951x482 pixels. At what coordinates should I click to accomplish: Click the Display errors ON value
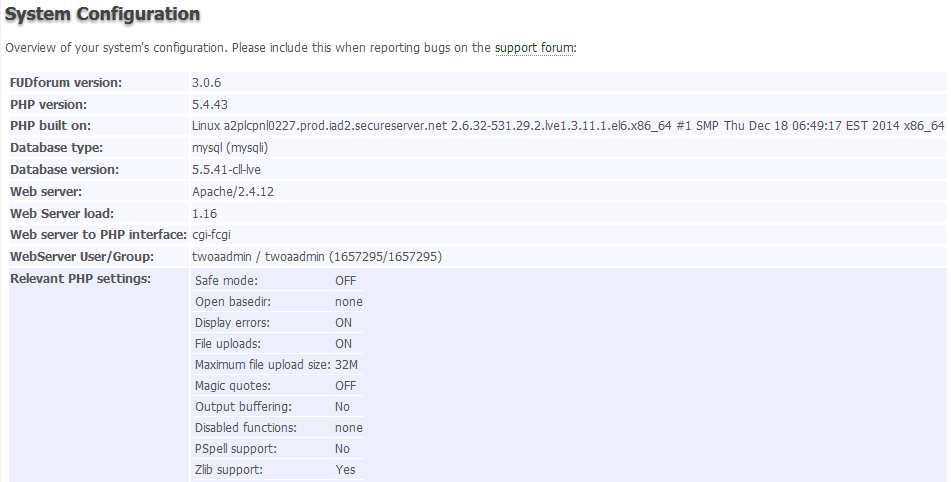click(x=343, y=323)
